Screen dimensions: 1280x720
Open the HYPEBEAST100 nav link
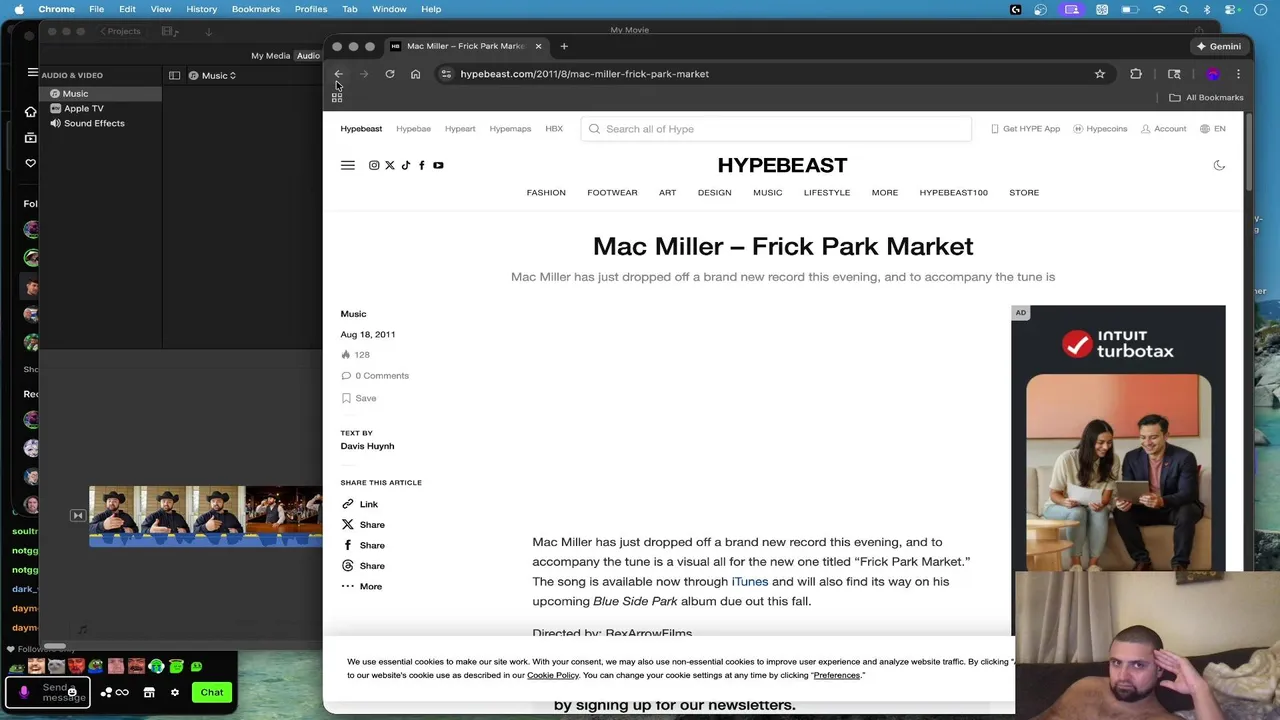tap(953, 193)
